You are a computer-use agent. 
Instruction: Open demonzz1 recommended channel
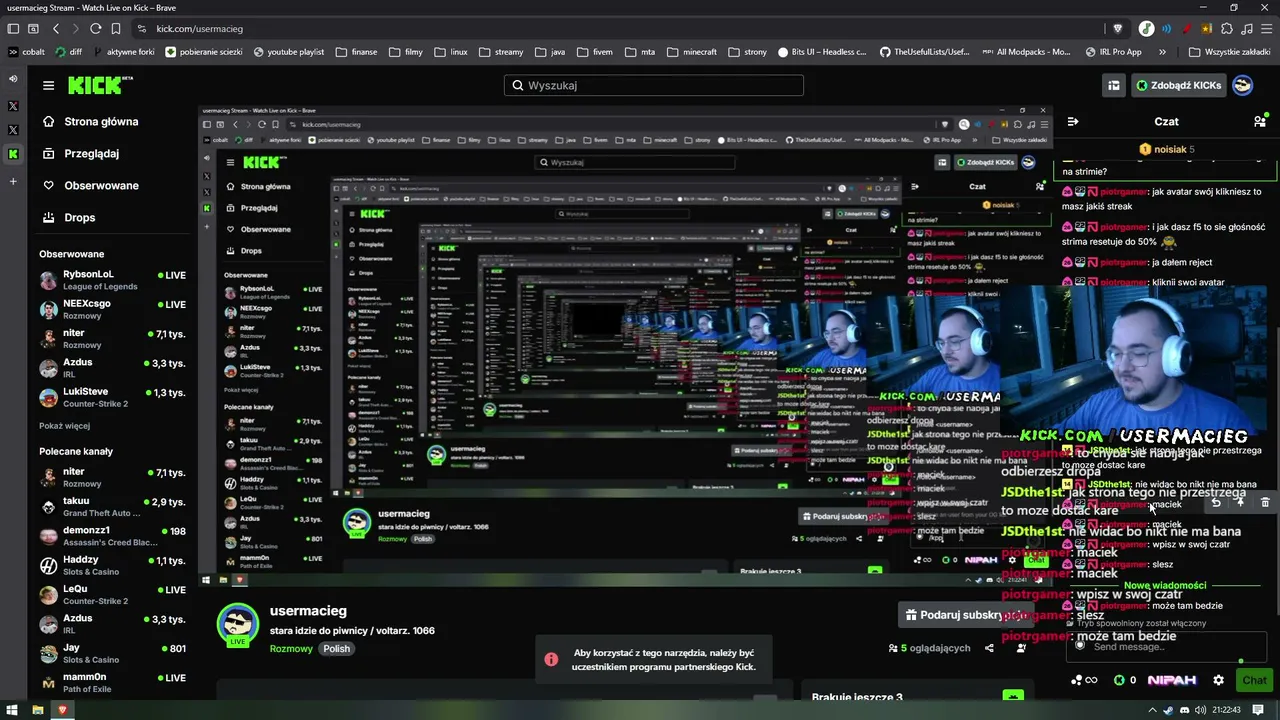[x=112, y=536]
